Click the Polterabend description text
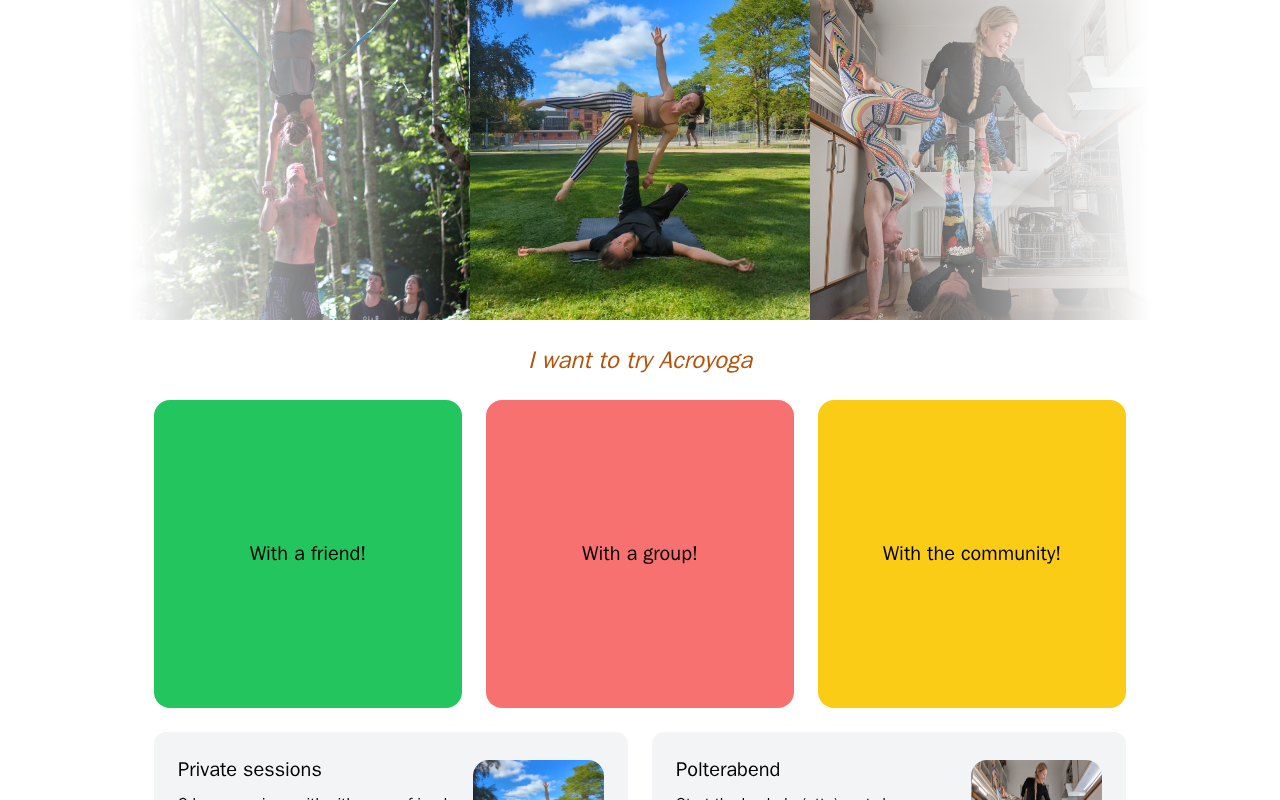 [781, 797]
